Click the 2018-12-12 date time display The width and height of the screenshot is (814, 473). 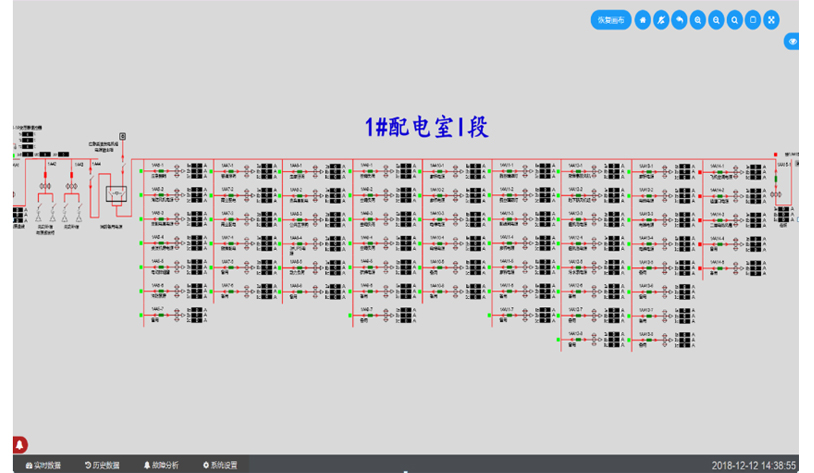point(753,465)
